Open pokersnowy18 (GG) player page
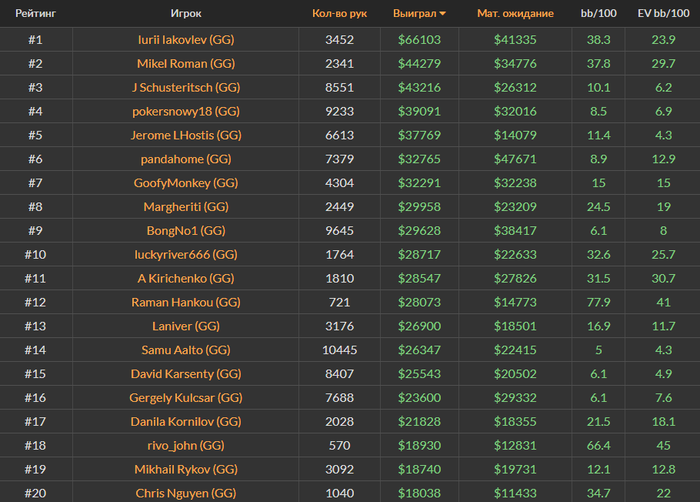This screenshot has width=700, height=502. (186, 111)
